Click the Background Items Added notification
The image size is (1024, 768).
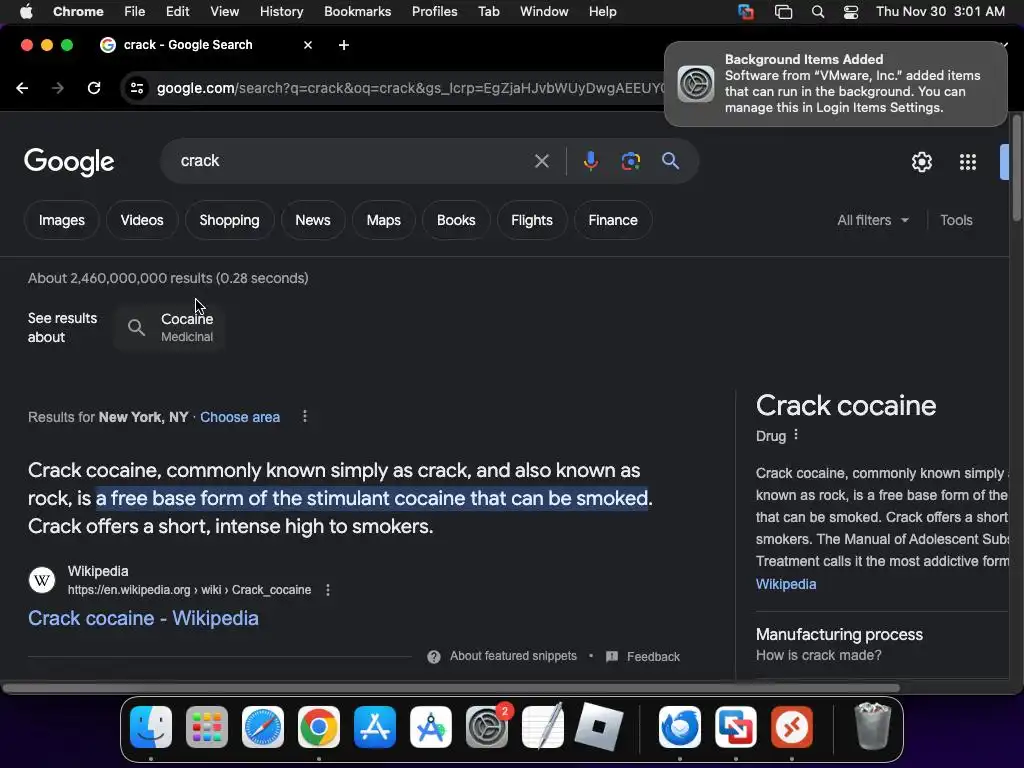click(835, 84)
